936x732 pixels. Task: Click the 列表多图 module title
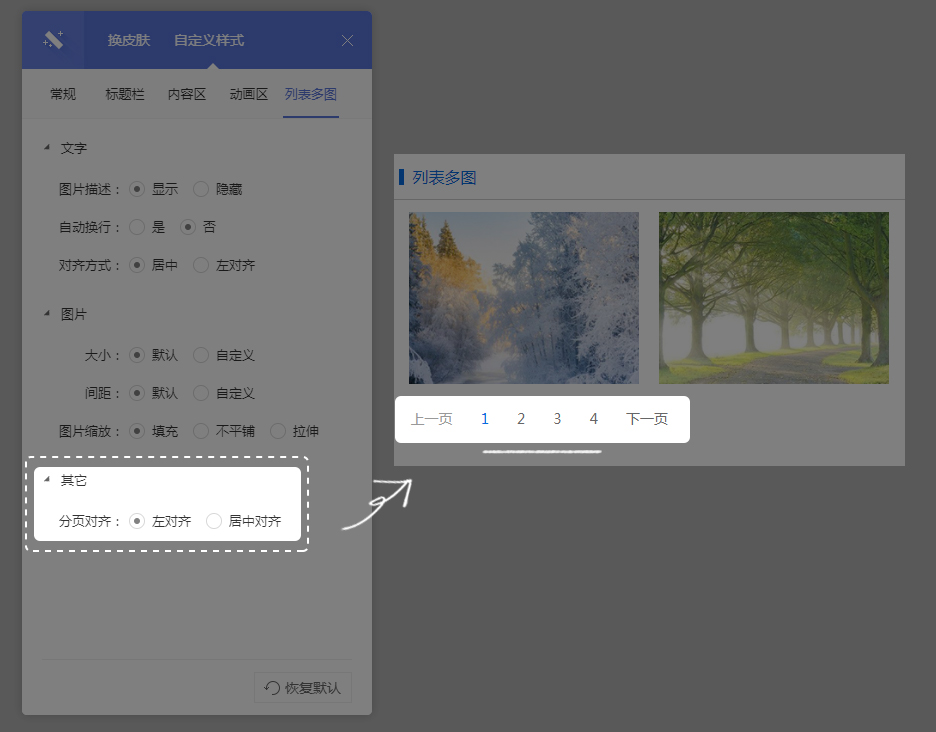444,177
